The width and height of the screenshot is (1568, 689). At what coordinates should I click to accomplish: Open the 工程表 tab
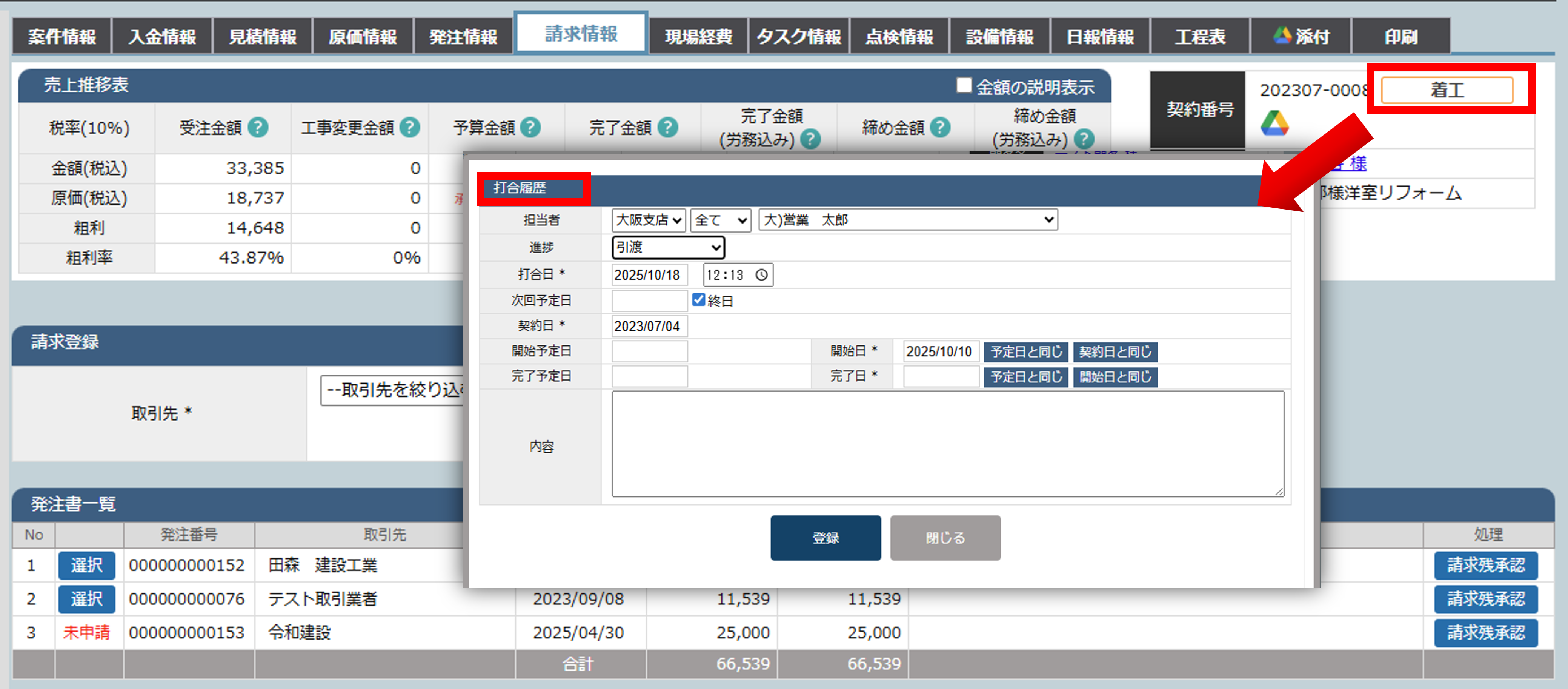point(1200,37)
